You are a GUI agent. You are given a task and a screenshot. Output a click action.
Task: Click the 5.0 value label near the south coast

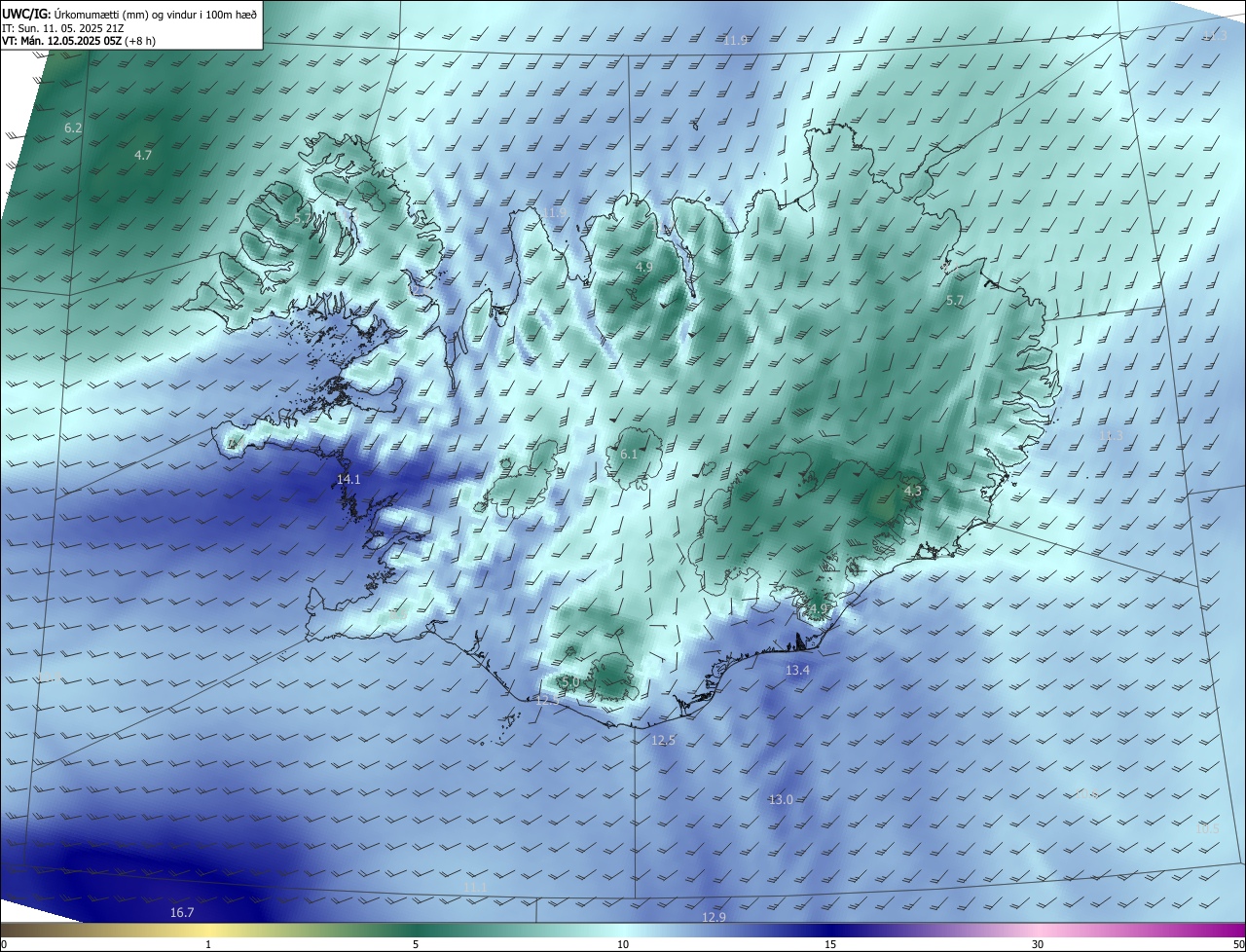tap(569, 682)
